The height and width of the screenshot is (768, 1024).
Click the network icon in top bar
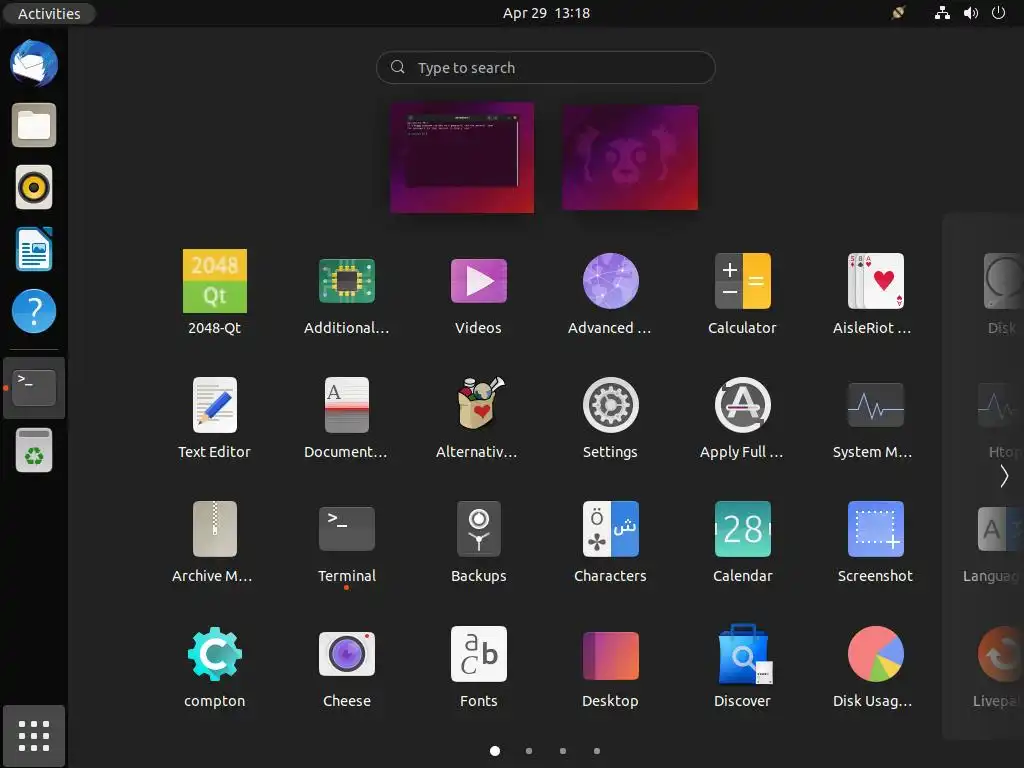point(942,13)
